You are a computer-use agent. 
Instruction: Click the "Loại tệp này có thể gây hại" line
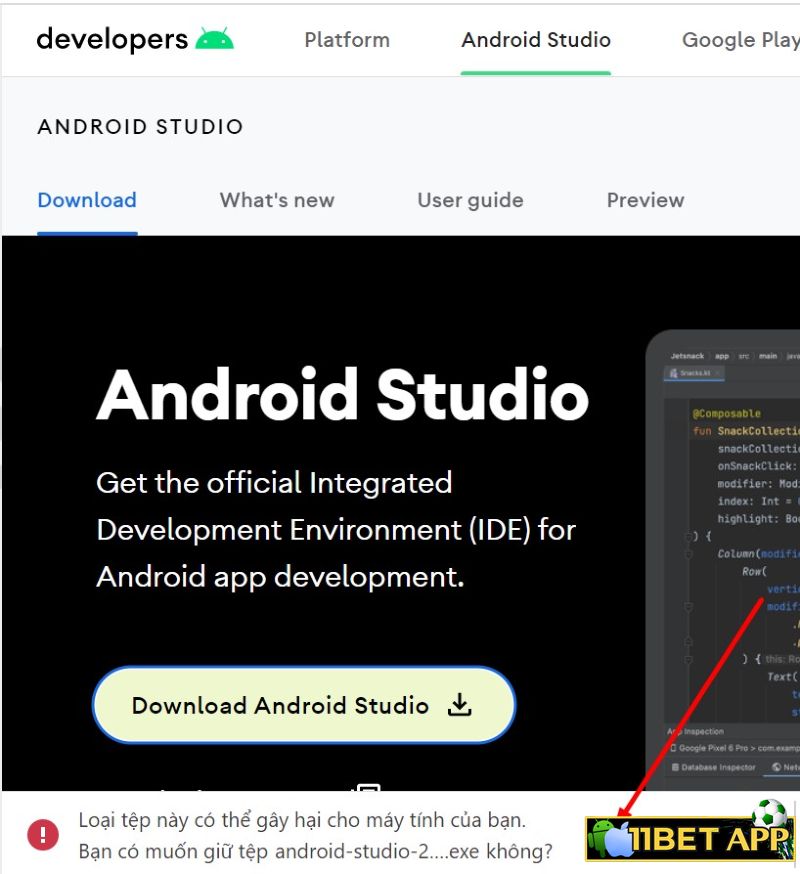pyautogui.click(x=302, y=820)
